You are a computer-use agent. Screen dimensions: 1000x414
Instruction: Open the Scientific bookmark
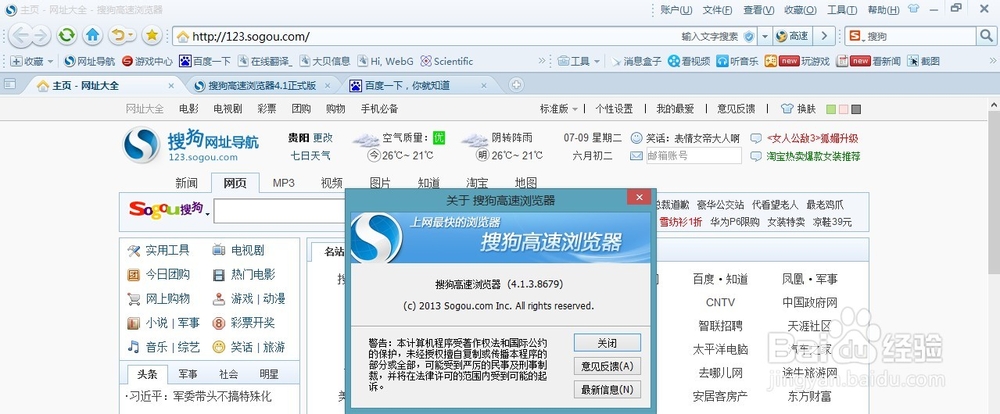[447, 61]
